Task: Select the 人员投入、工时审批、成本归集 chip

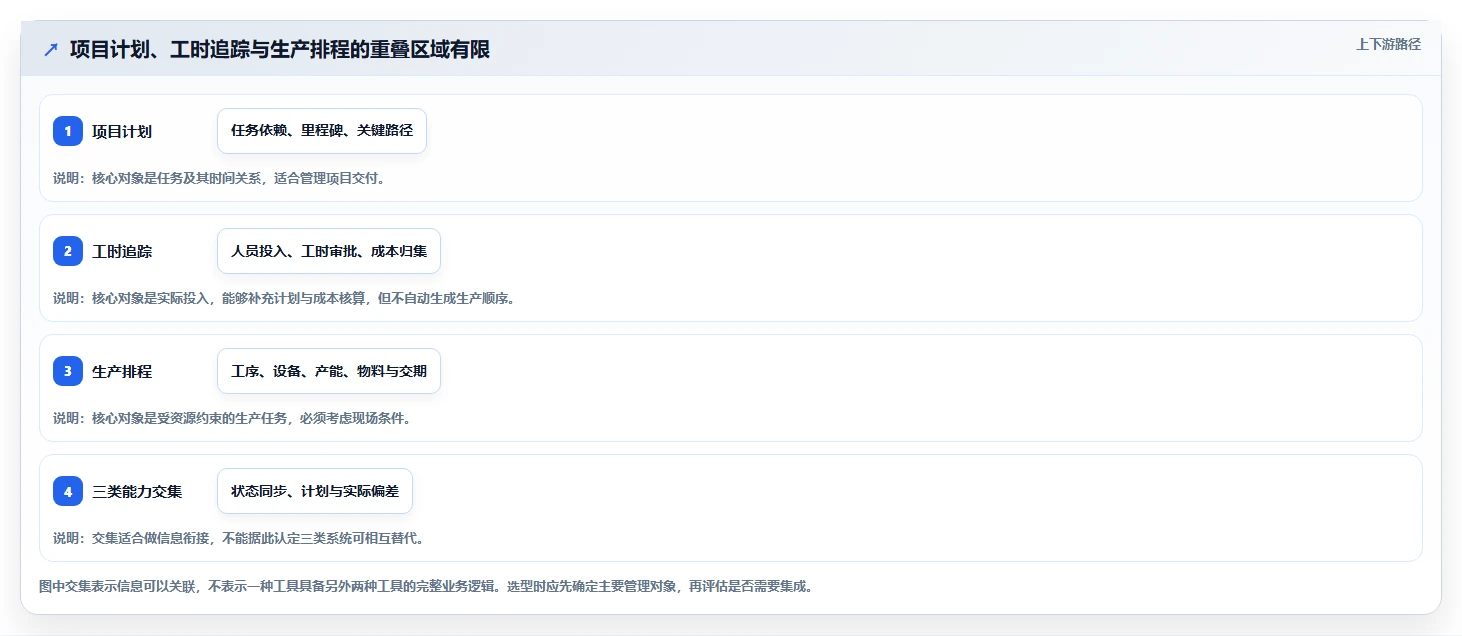Action: pos(329,251)
